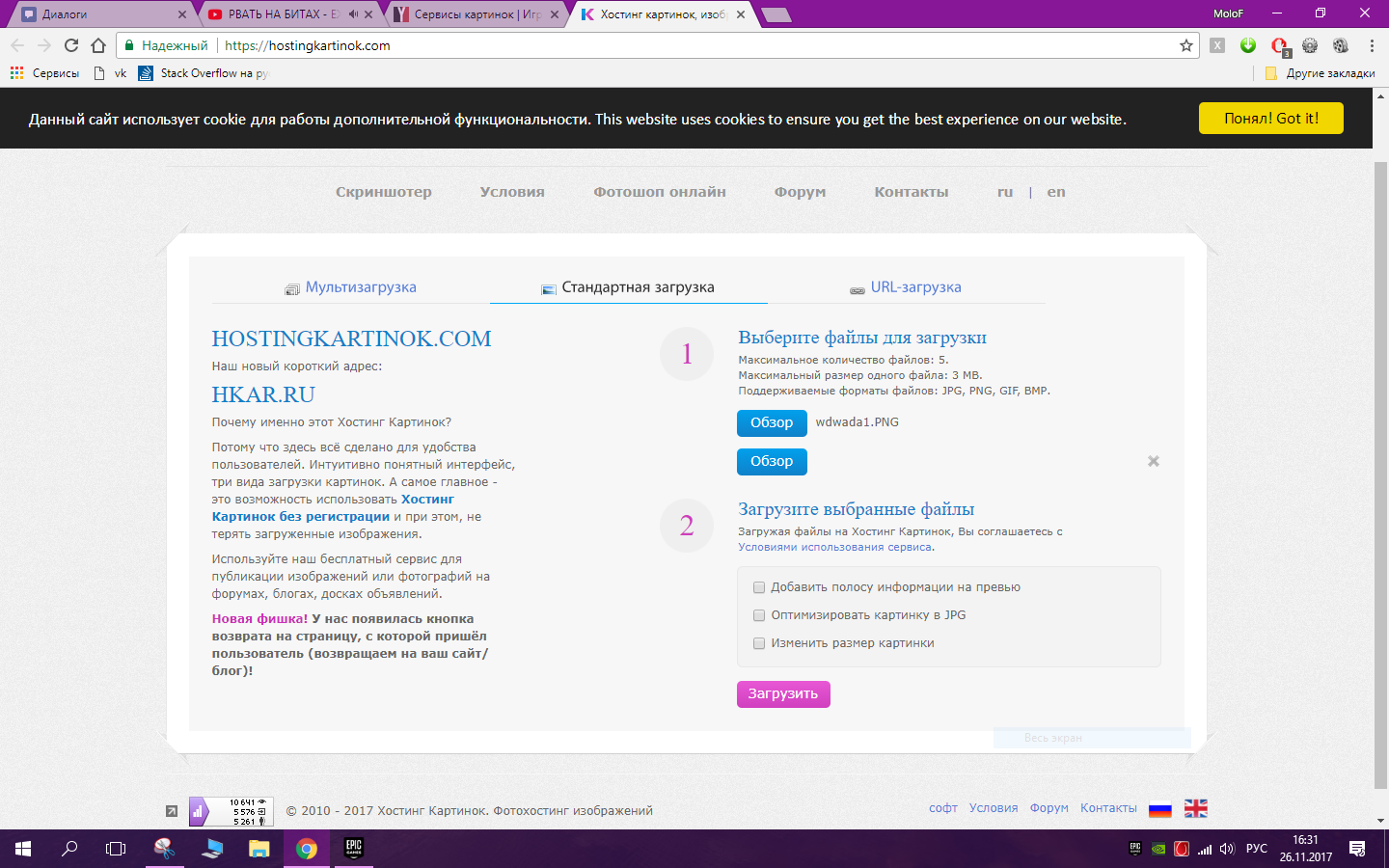Toggle 'Изменить размер картинки' option
The image size is (1389, 868).
tap(759, 642)
